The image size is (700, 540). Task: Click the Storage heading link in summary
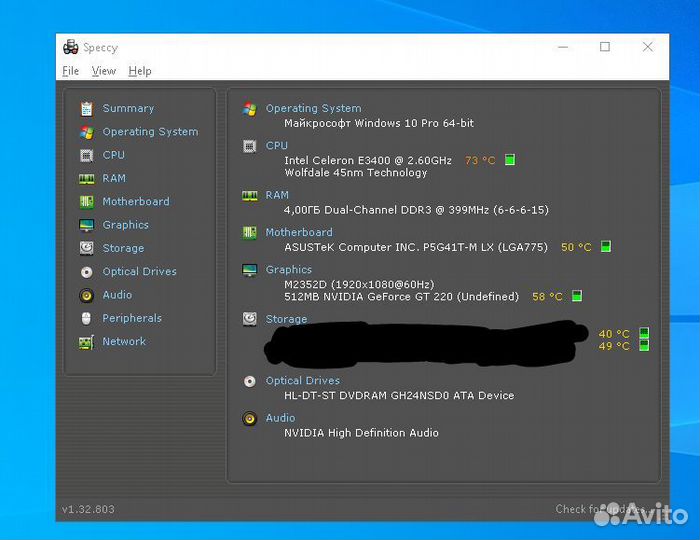point(286,319)
